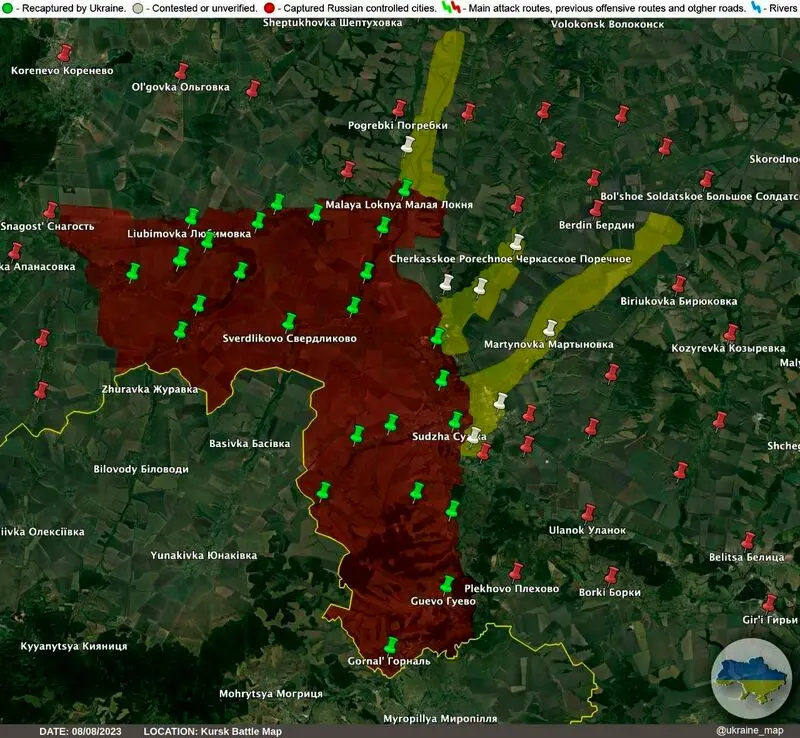This screenshot has height=738, width=800.
Task: Select the white pin above Cherkasskoe Porechnoe
Action: point(517,242)
